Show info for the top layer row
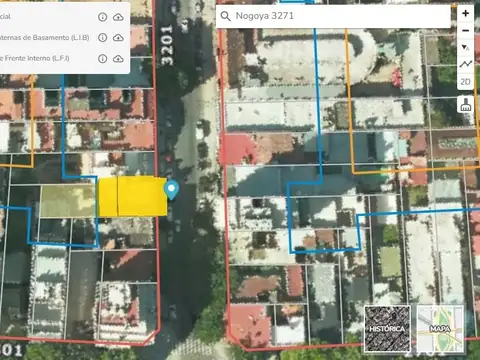The width and height of the screenshot is (480, 360). (x=103, y=17)
